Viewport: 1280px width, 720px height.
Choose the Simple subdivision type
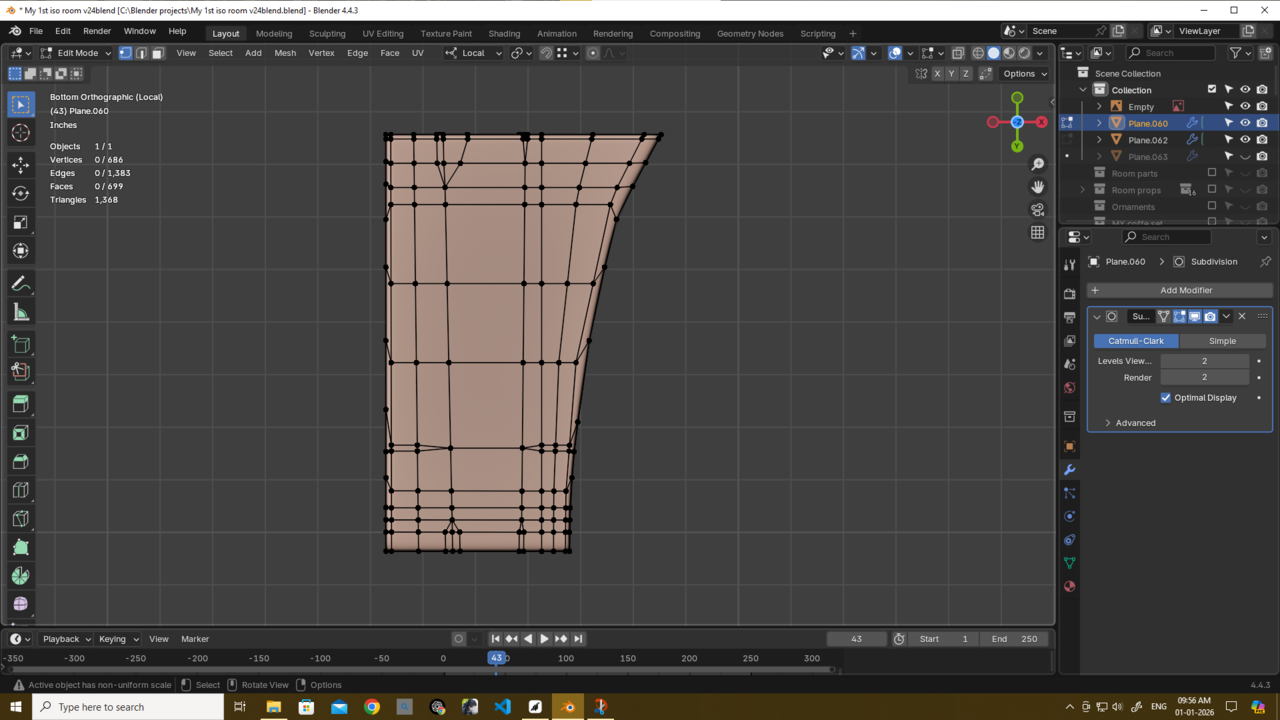pyautogui.click(x=1222, y=341)
